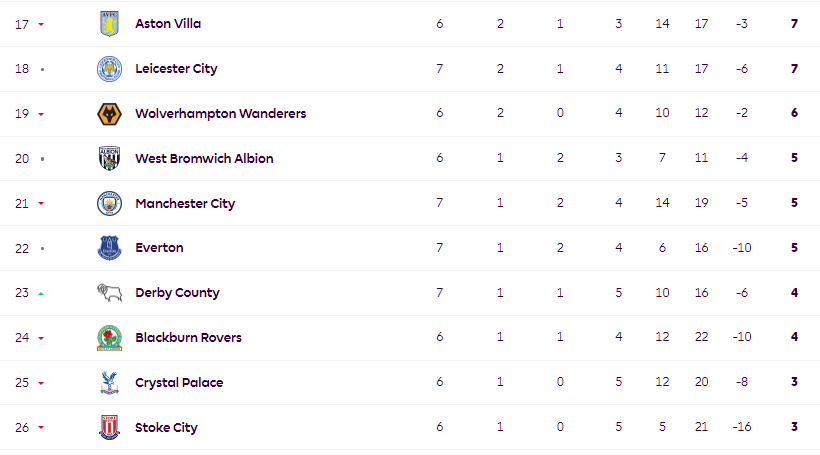Click Blackburn Rovers goal difference -10
The image size is (820, 455).
[x=742, y=337]
